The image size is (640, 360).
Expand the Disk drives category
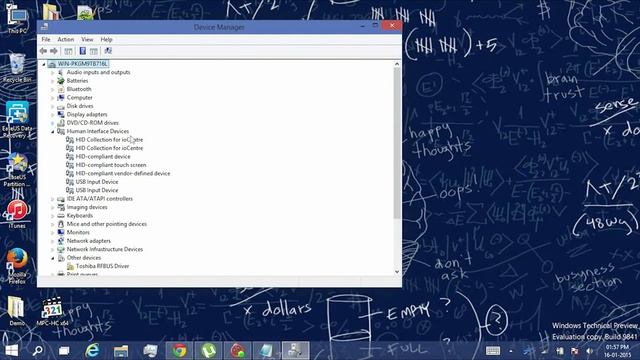pos(53,106)
